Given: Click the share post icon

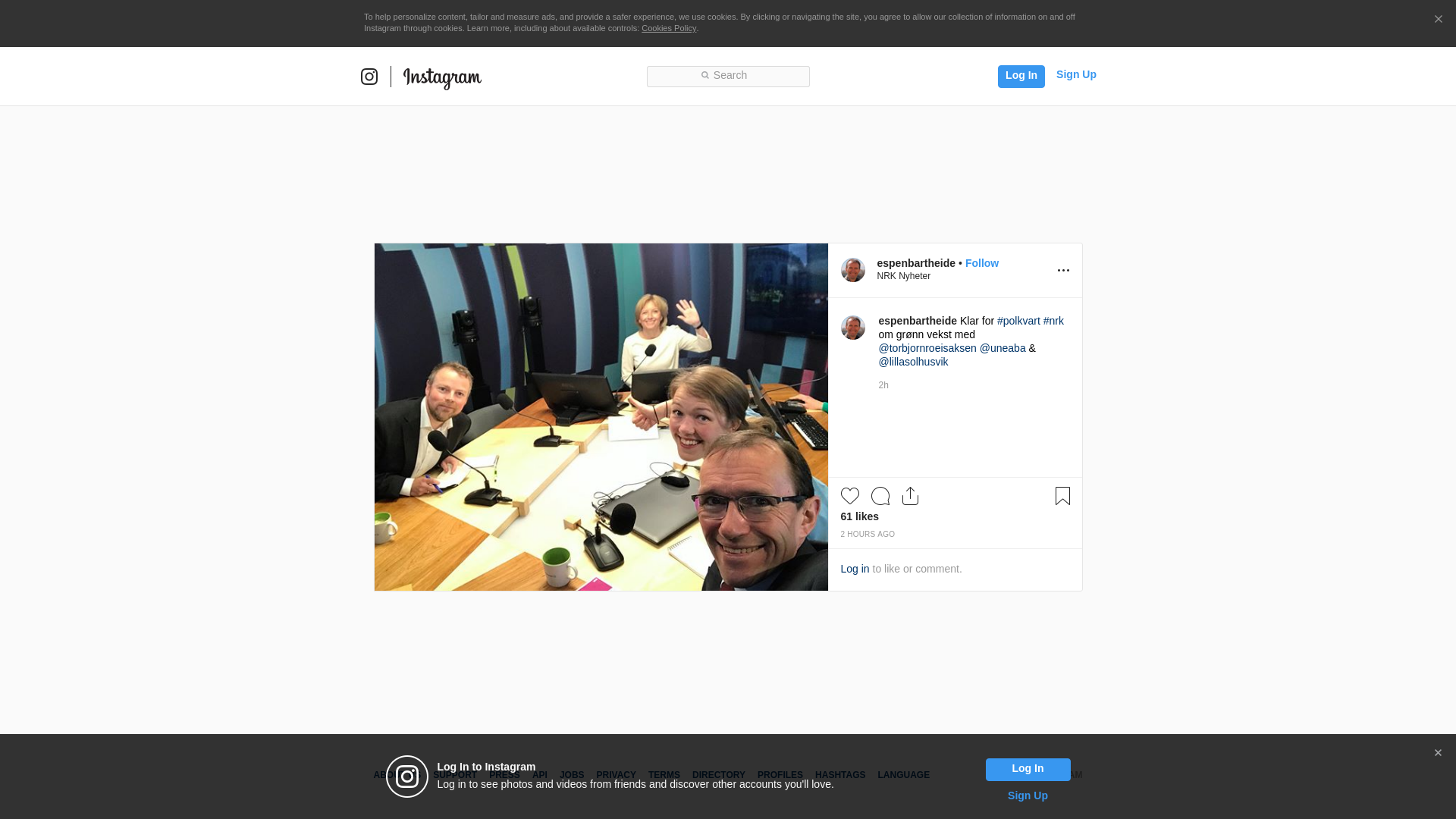Looking at the screenshot, I should coord(910,496).
